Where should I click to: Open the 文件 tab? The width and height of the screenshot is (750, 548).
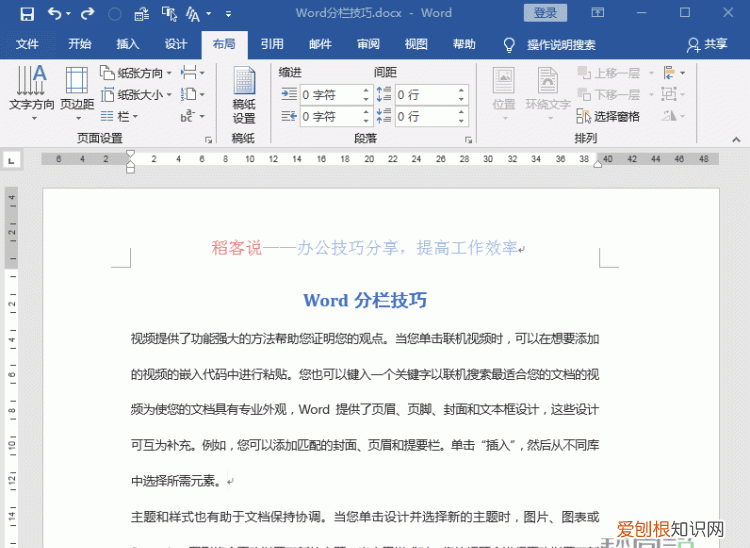pyautogui.click(x=27, y=44)
